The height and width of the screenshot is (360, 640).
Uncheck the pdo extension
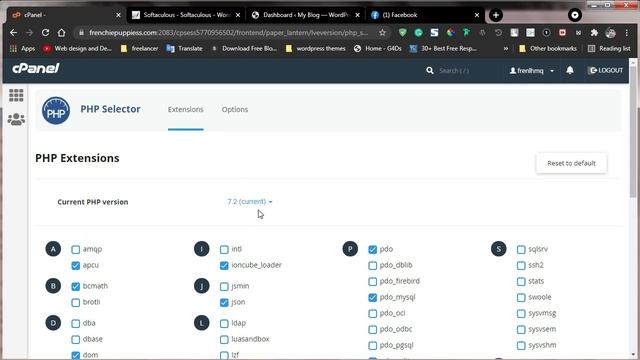373,249
